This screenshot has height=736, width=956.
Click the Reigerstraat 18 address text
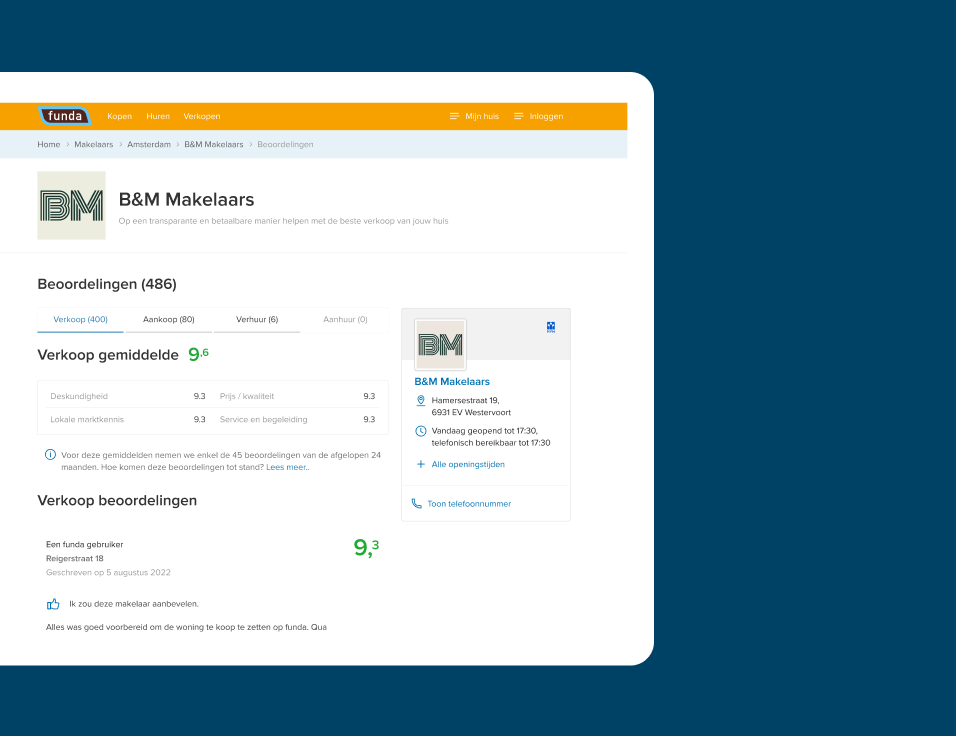75,559
